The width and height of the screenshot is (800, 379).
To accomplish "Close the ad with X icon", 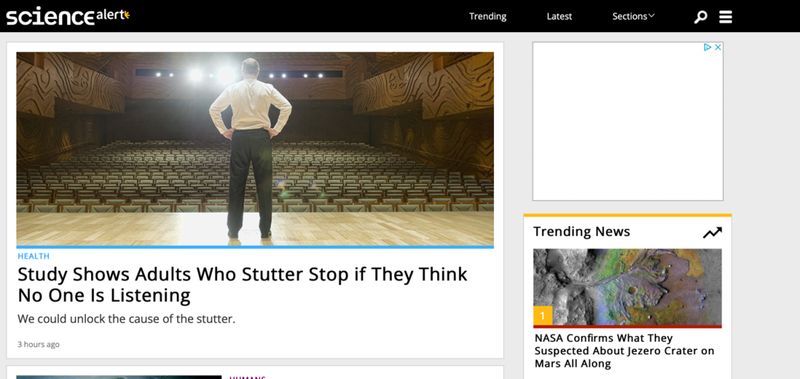I will click(x=717, y=47).
